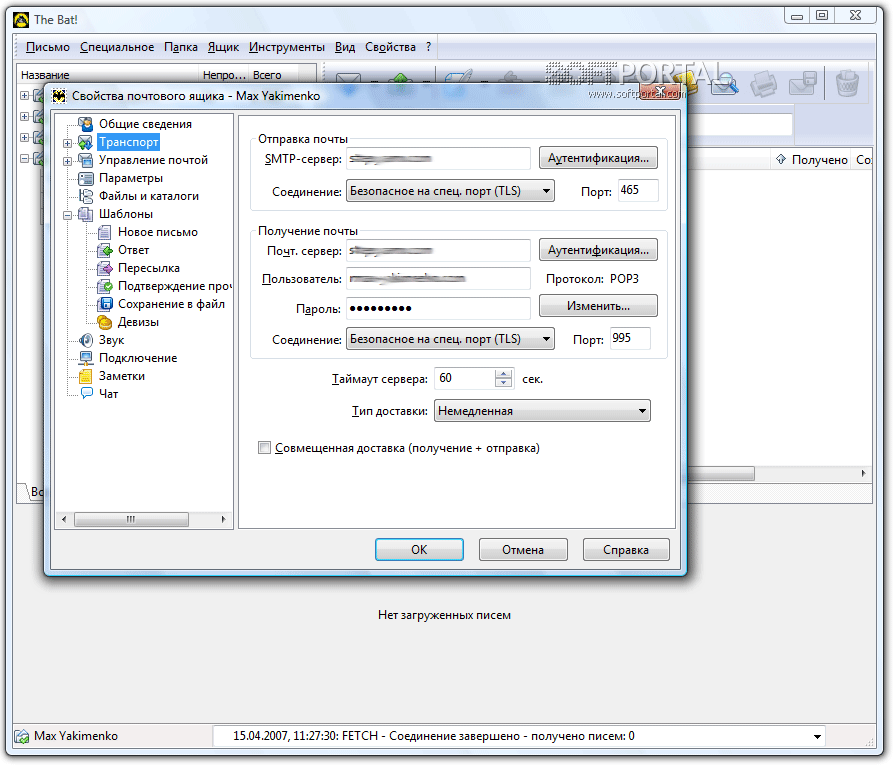The height and width of the screenshot is (769, 893).
Task: Click the POP3 Порт field showing 995
Action: coord(630,338)
